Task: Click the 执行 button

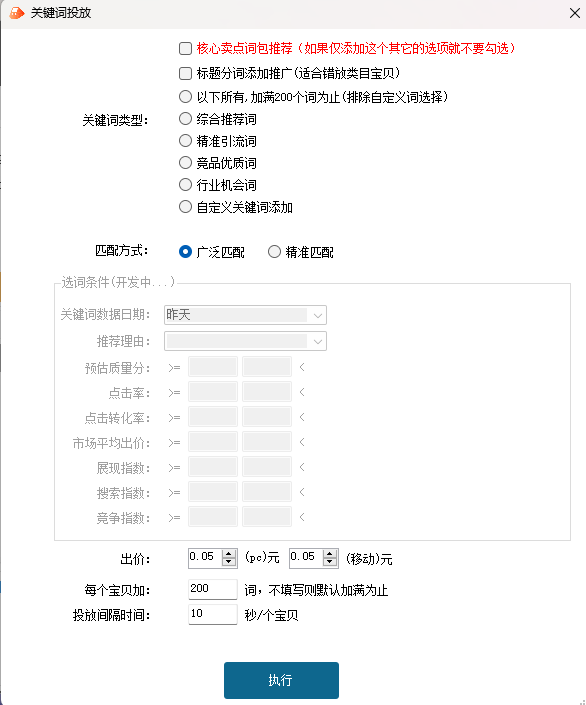Action: [x=281, y=680]
